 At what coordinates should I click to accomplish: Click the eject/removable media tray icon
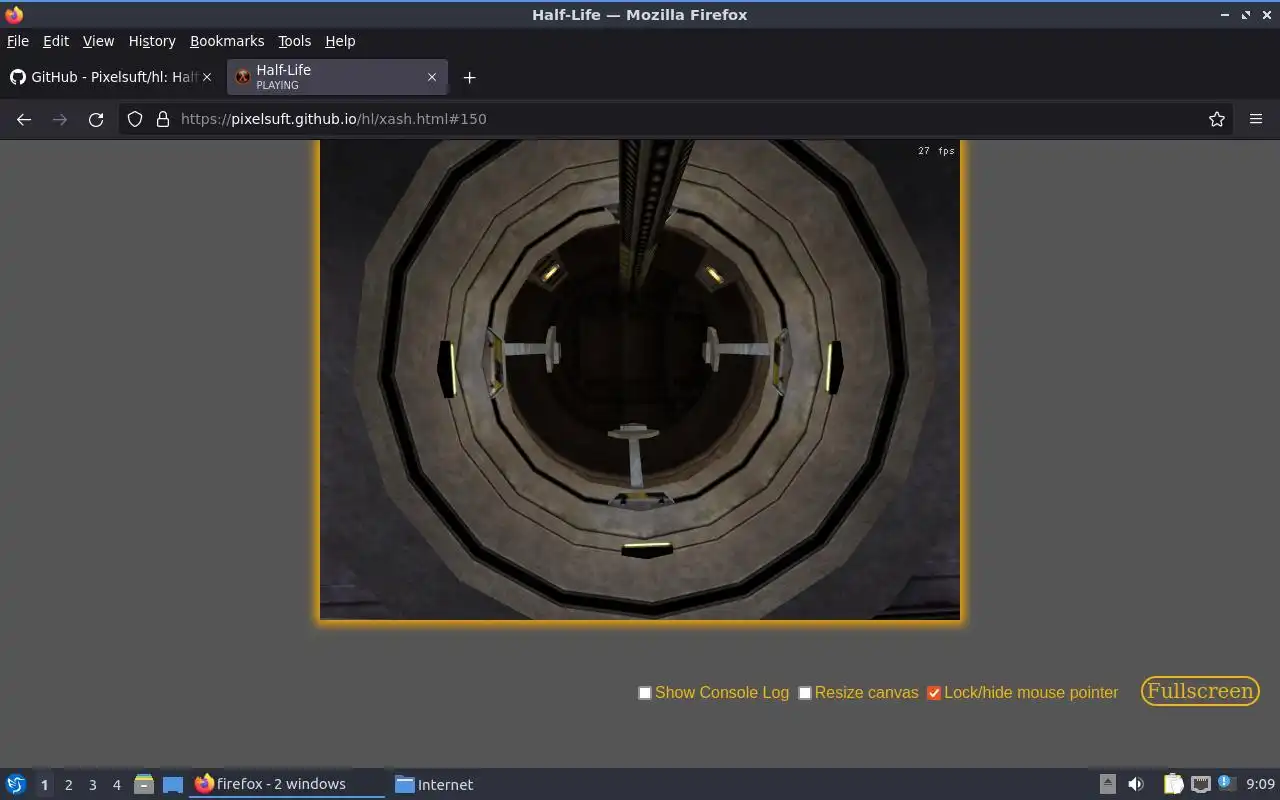coord(1108,784)
